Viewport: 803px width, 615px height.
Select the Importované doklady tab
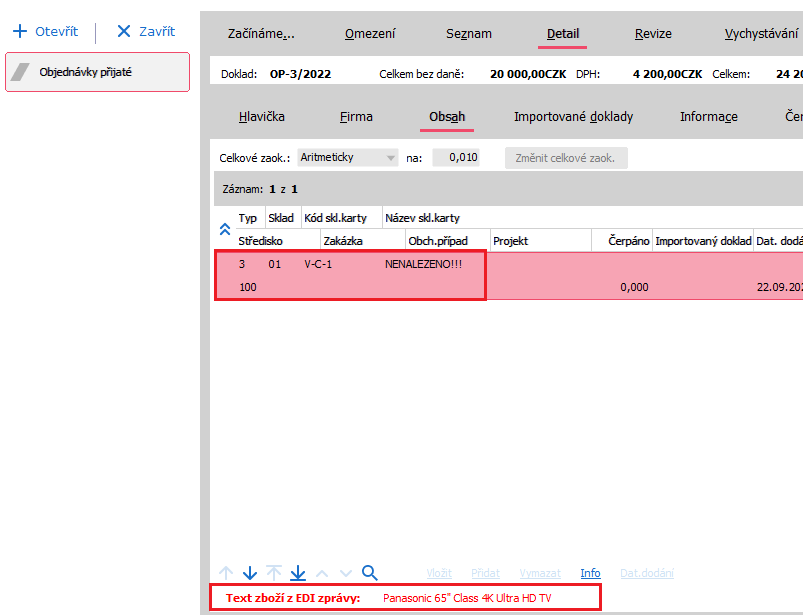point(573,116)
